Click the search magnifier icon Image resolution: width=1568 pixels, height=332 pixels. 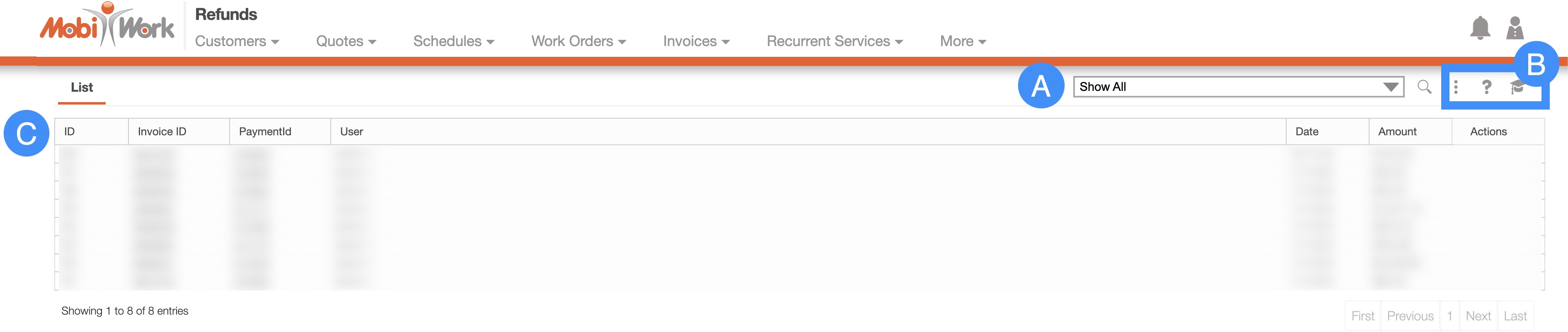point(1424,87)
